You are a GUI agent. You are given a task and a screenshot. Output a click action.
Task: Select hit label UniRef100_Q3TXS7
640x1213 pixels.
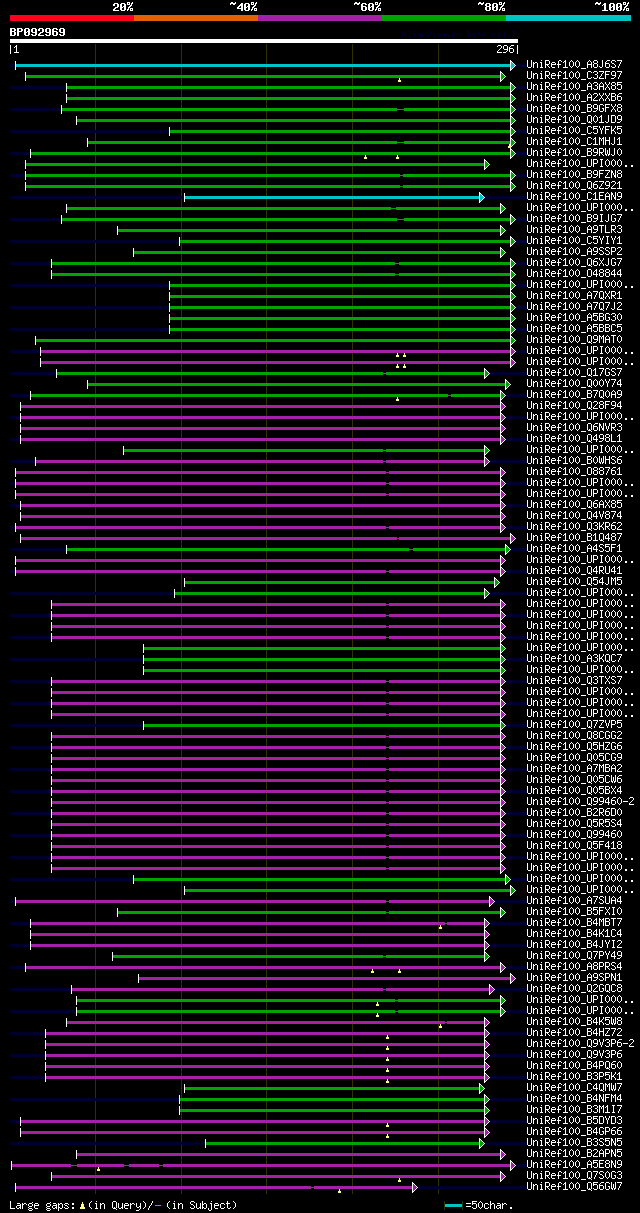[574, 680]
